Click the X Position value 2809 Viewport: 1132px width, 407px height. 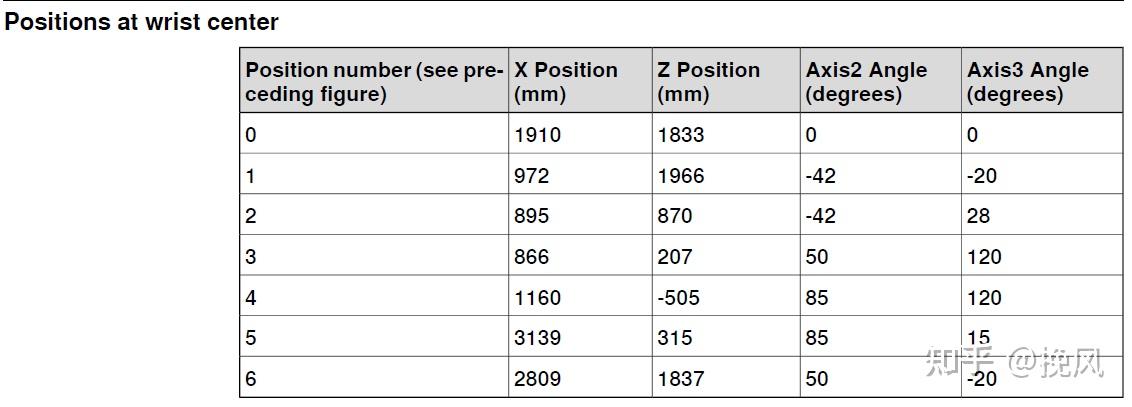click(538, 379)
